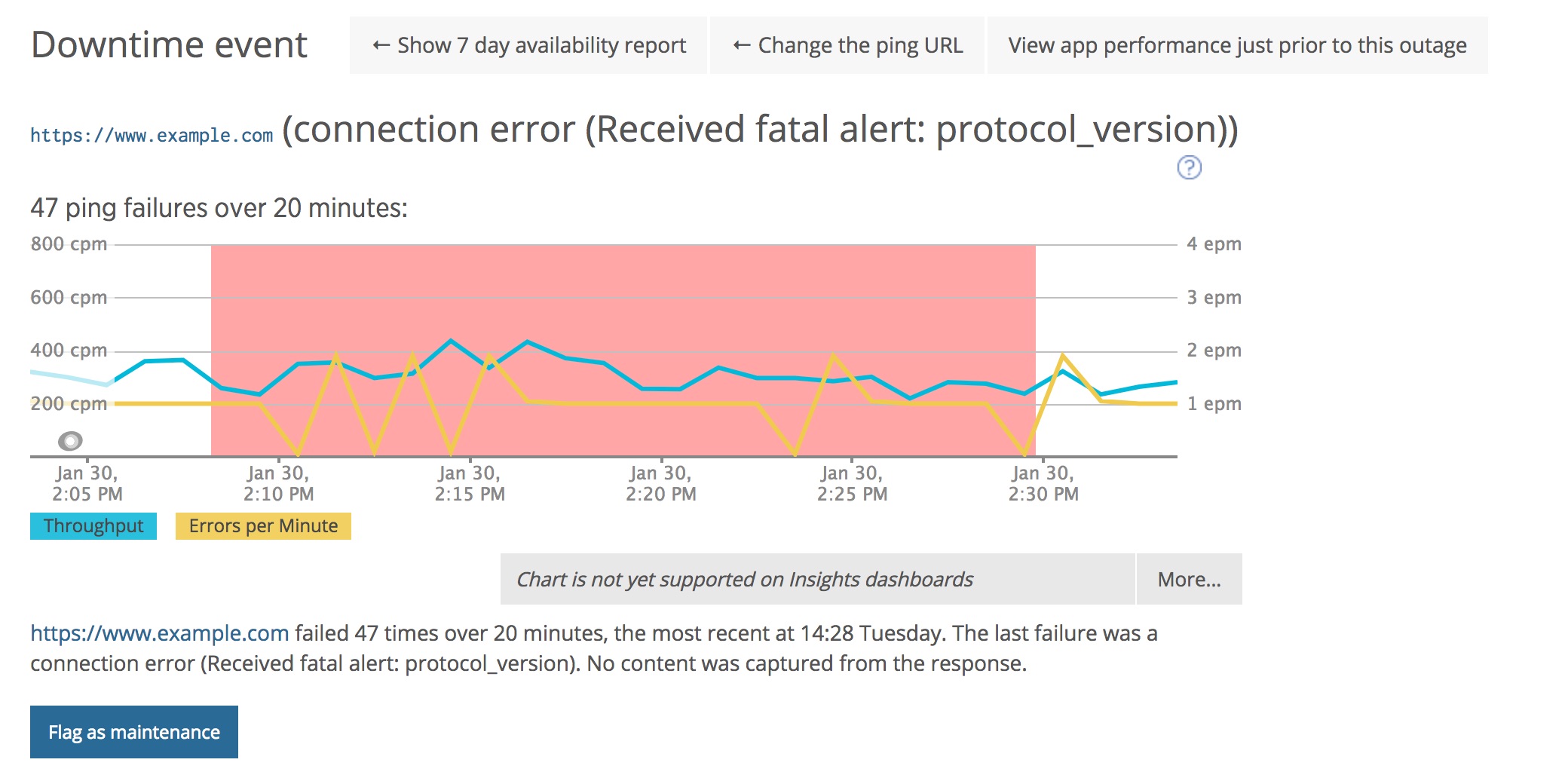Follow the example.com link in the failure summary paragraph
Screen dimensions: 1568x784
coord(160,633)
